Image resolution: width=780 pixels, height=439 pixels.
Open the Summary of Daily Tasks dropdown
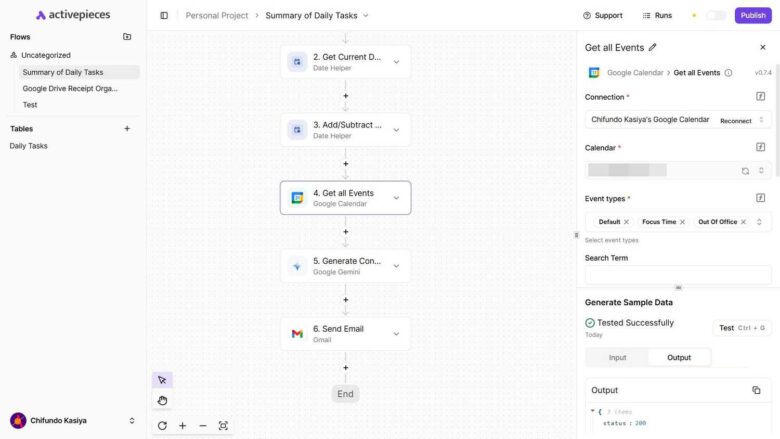pos(365,16)
